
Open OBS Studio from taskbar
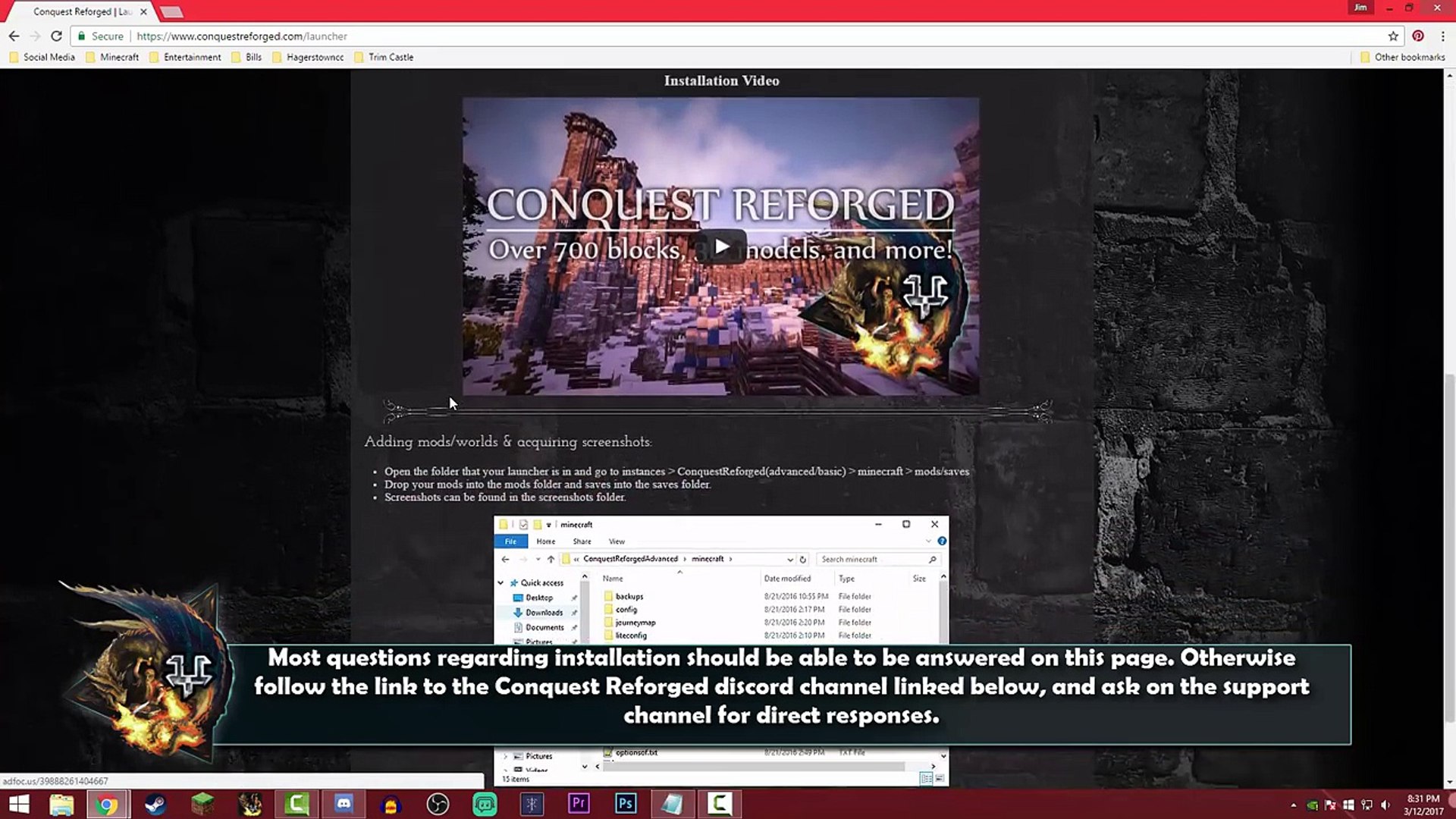[438, 803]
